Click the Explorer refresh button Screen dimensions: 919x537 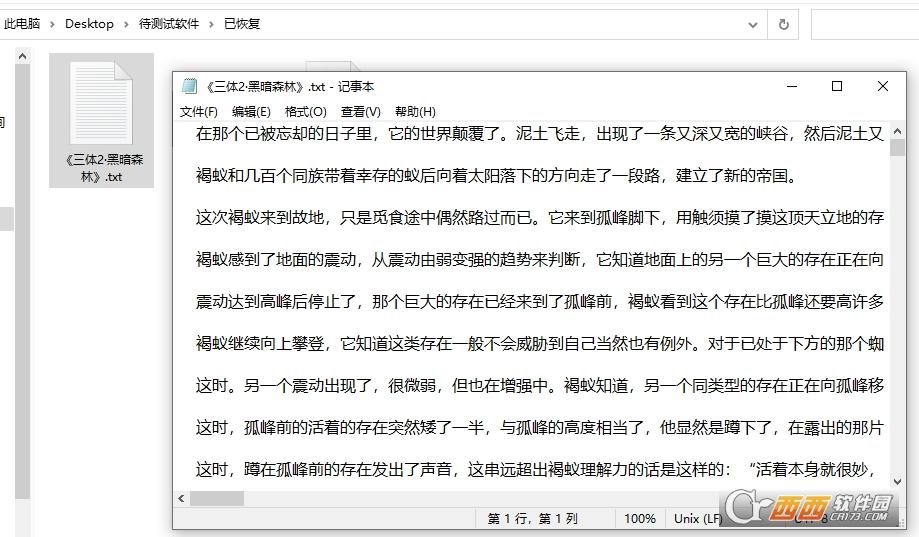coord(784,25)
